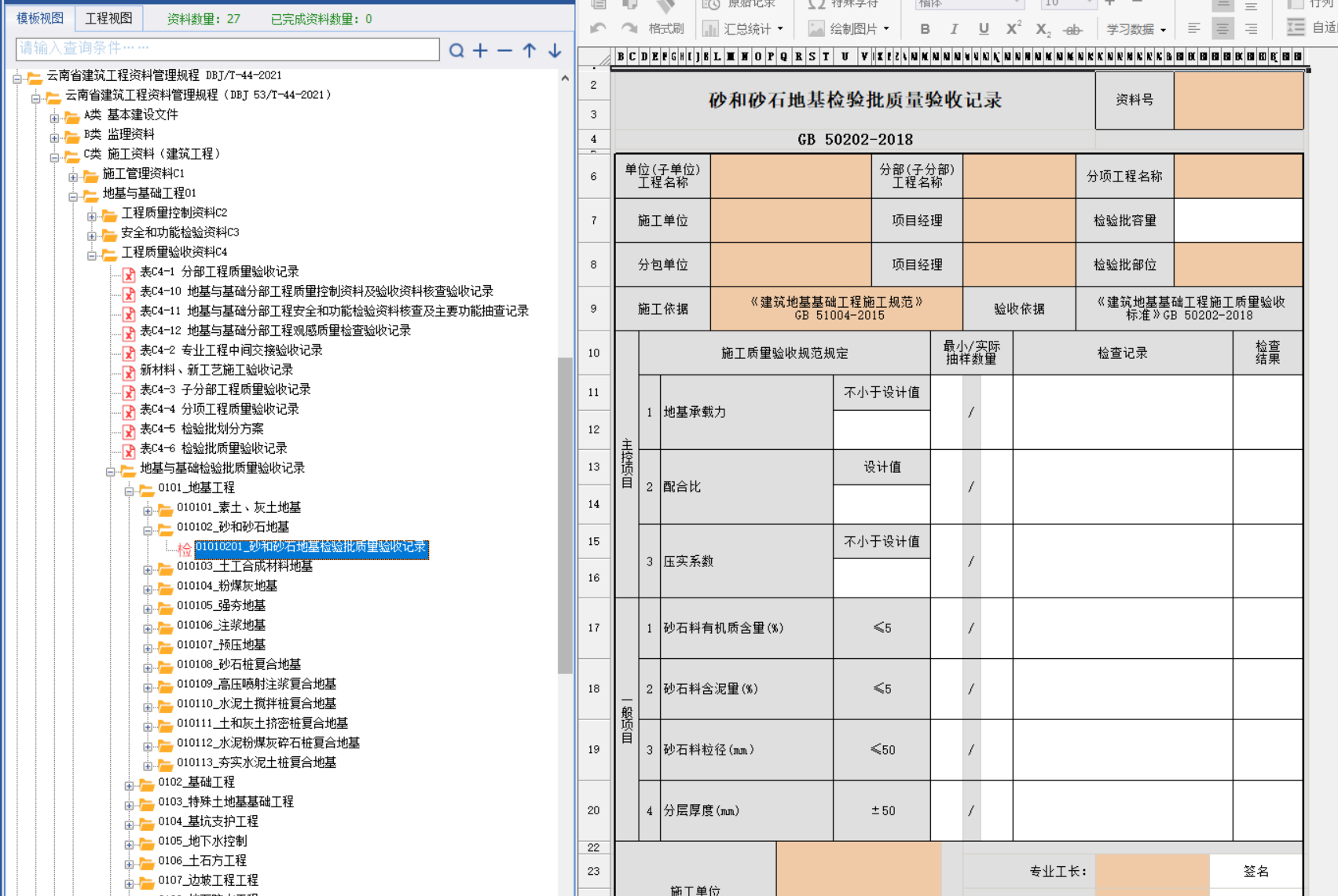
Task: Click the 砂石料粒径 检查结果 cell
Action: 1268,750
